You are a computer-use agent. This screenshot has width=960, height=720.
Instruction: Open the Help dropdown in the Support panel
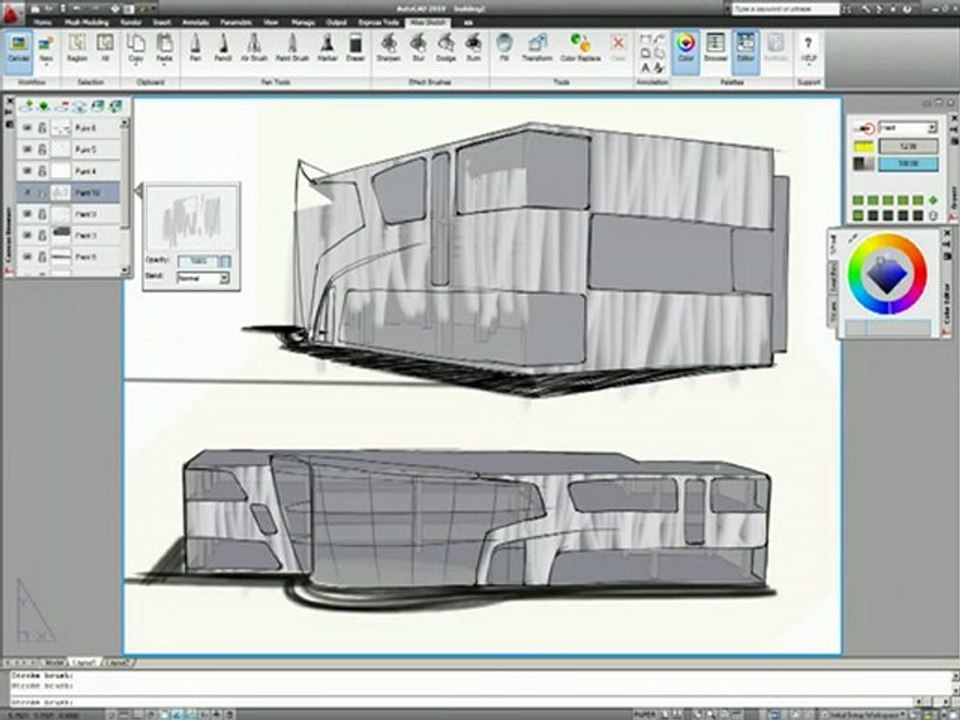[x=808, y=66]
